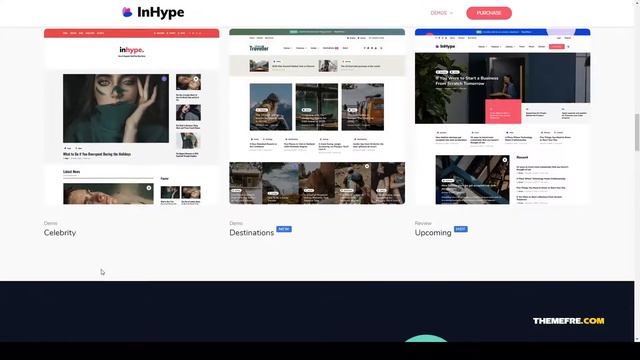The image size is (640, 360).
Task: Click the NEW badge beside Destinations
Action: click(x=284, y=229)
